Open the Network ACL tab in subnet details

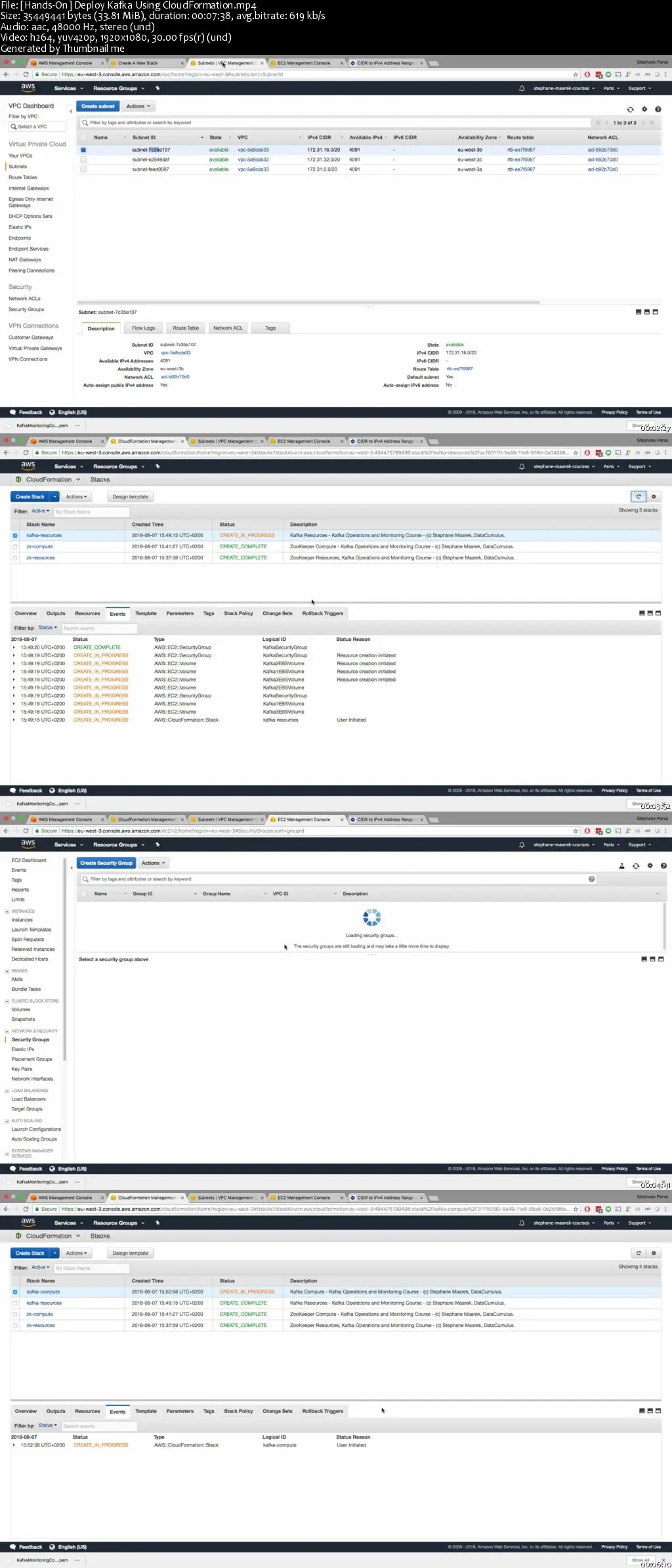click(x=228, y=328)
